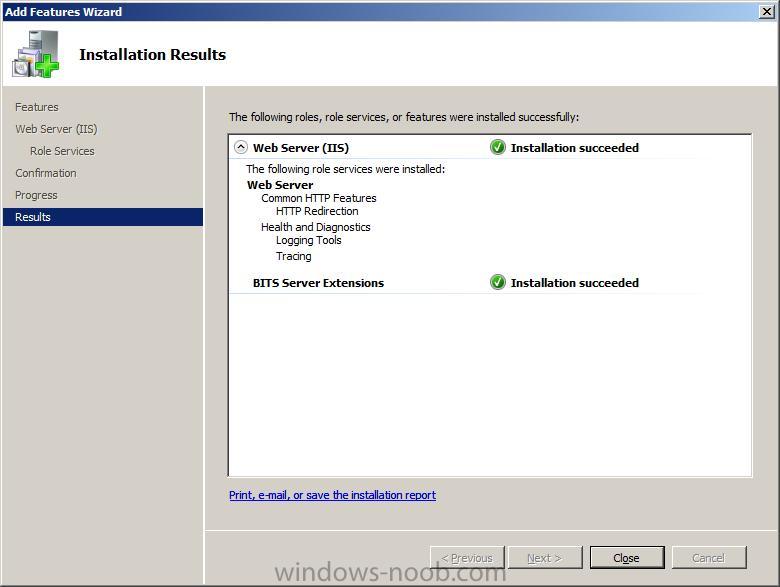
Task: Collapse the Web Server (IIS) results section
Action: point(241,147)
